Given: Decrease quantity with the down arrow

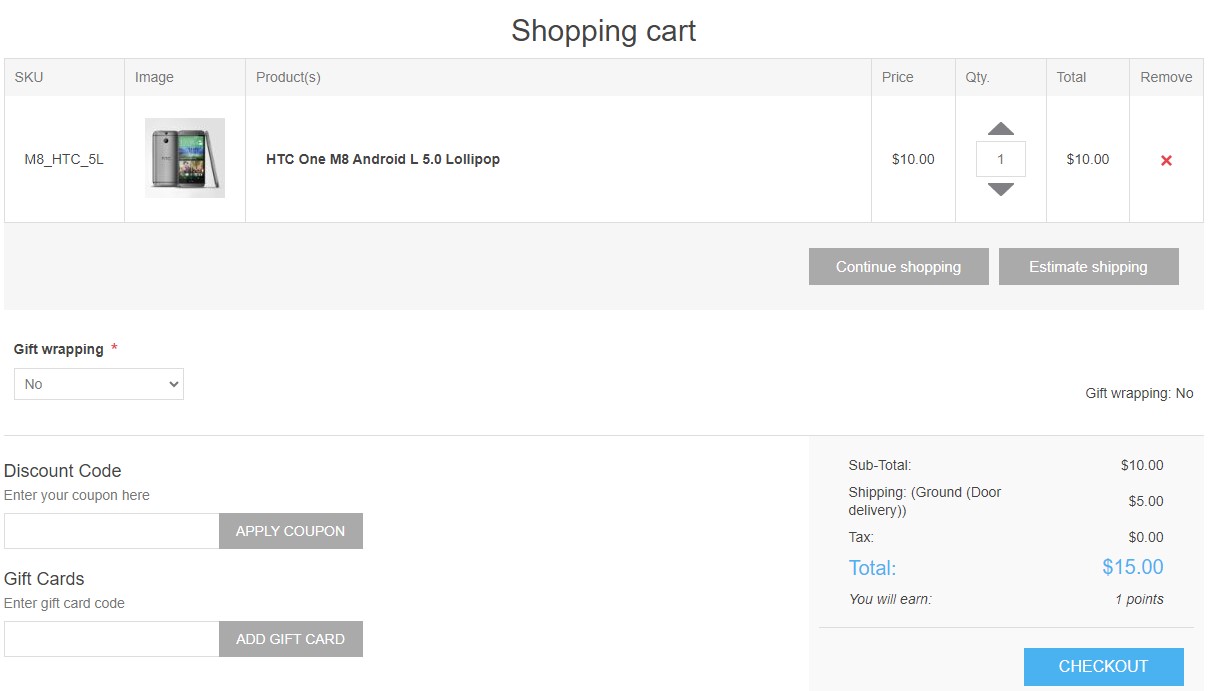Looking at the screenshot, I should pos(1001,189).
